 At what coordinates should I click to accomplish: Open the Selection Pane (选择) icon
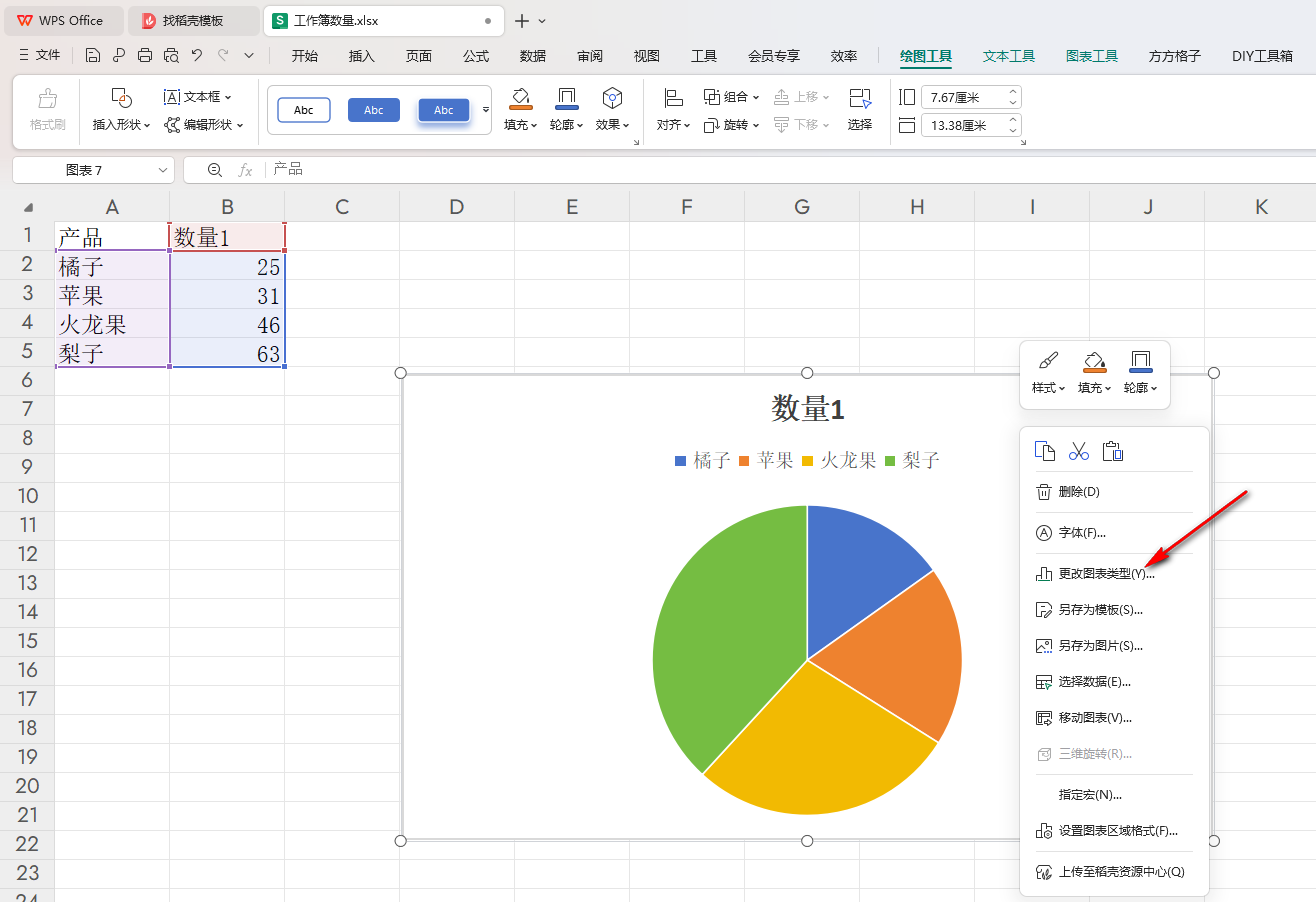[860, 97]
